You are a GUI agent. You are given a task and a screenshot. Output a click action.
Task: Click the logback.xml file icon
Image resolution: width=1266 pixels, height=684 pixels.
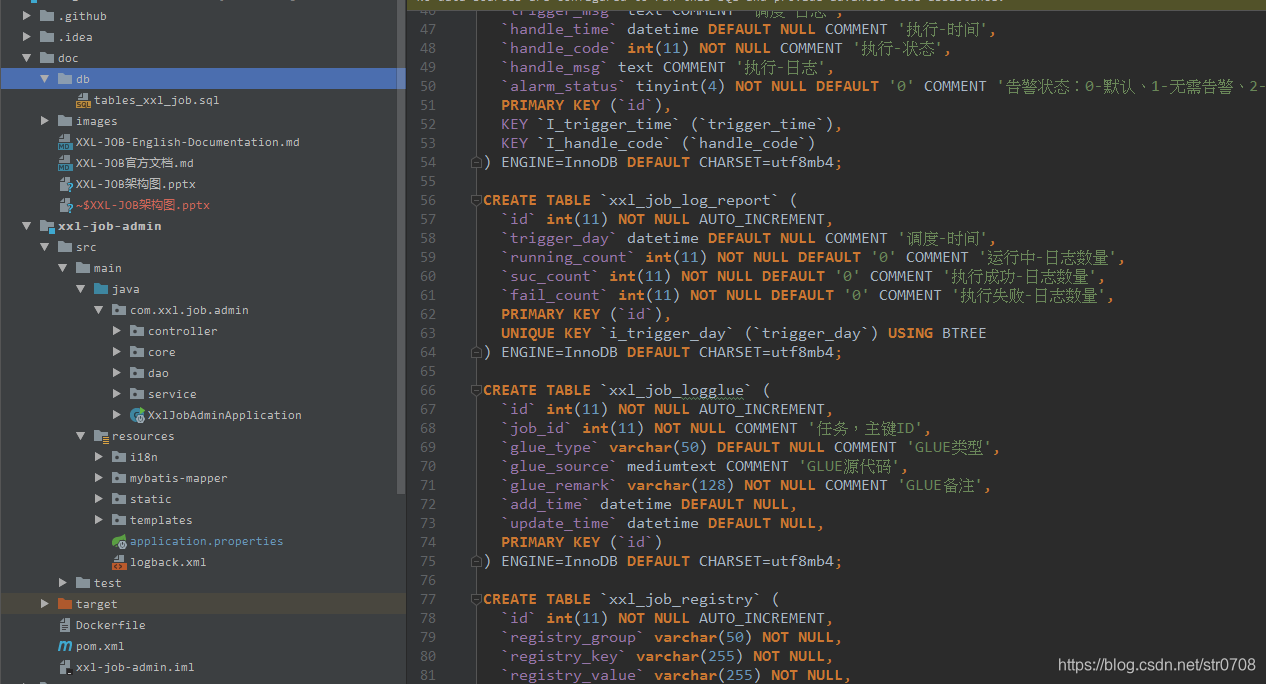coord(119,562)
